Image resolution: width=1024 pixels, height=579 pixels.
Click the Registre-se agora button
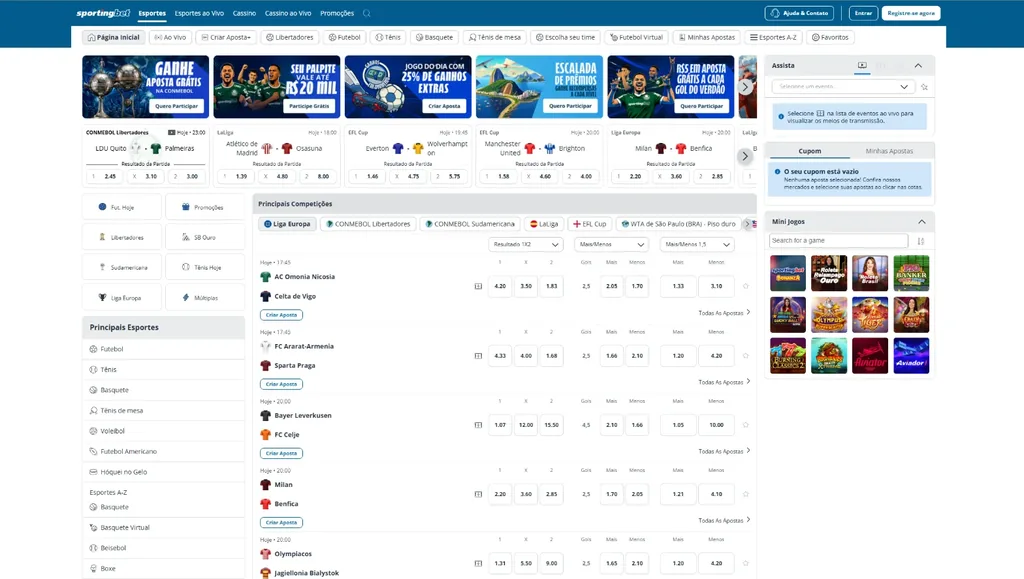pos(911,13)
